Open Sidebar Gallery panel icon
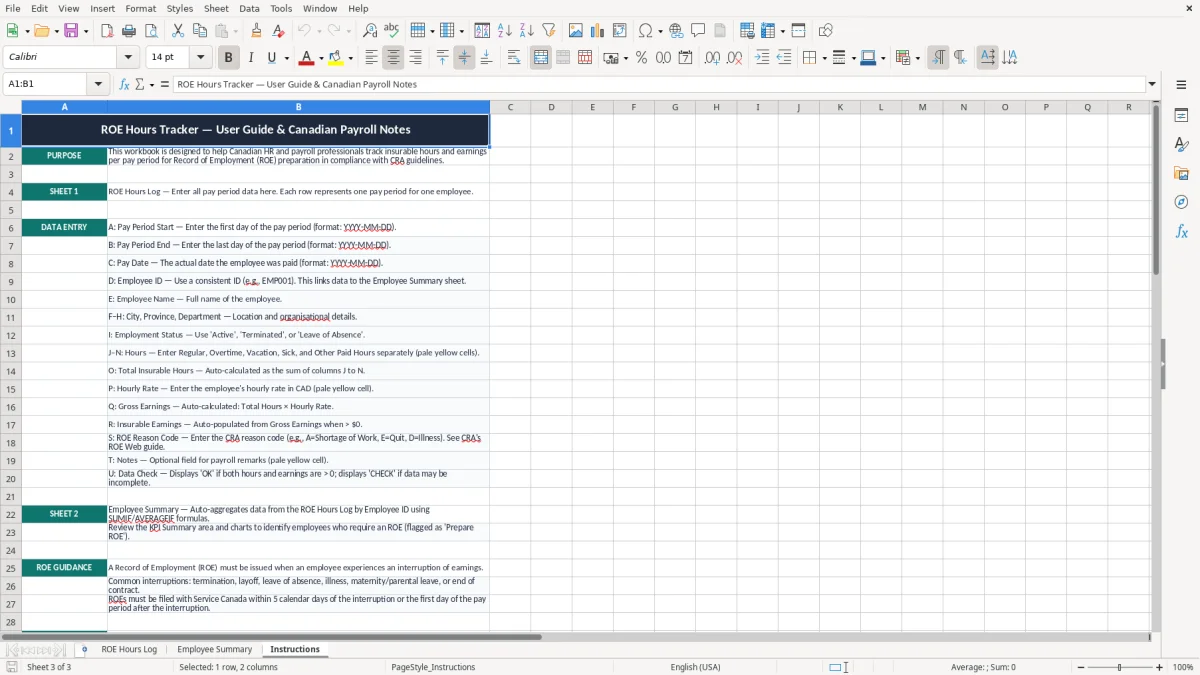This screenshot has height=675, width=1200. coord(1181,173)
